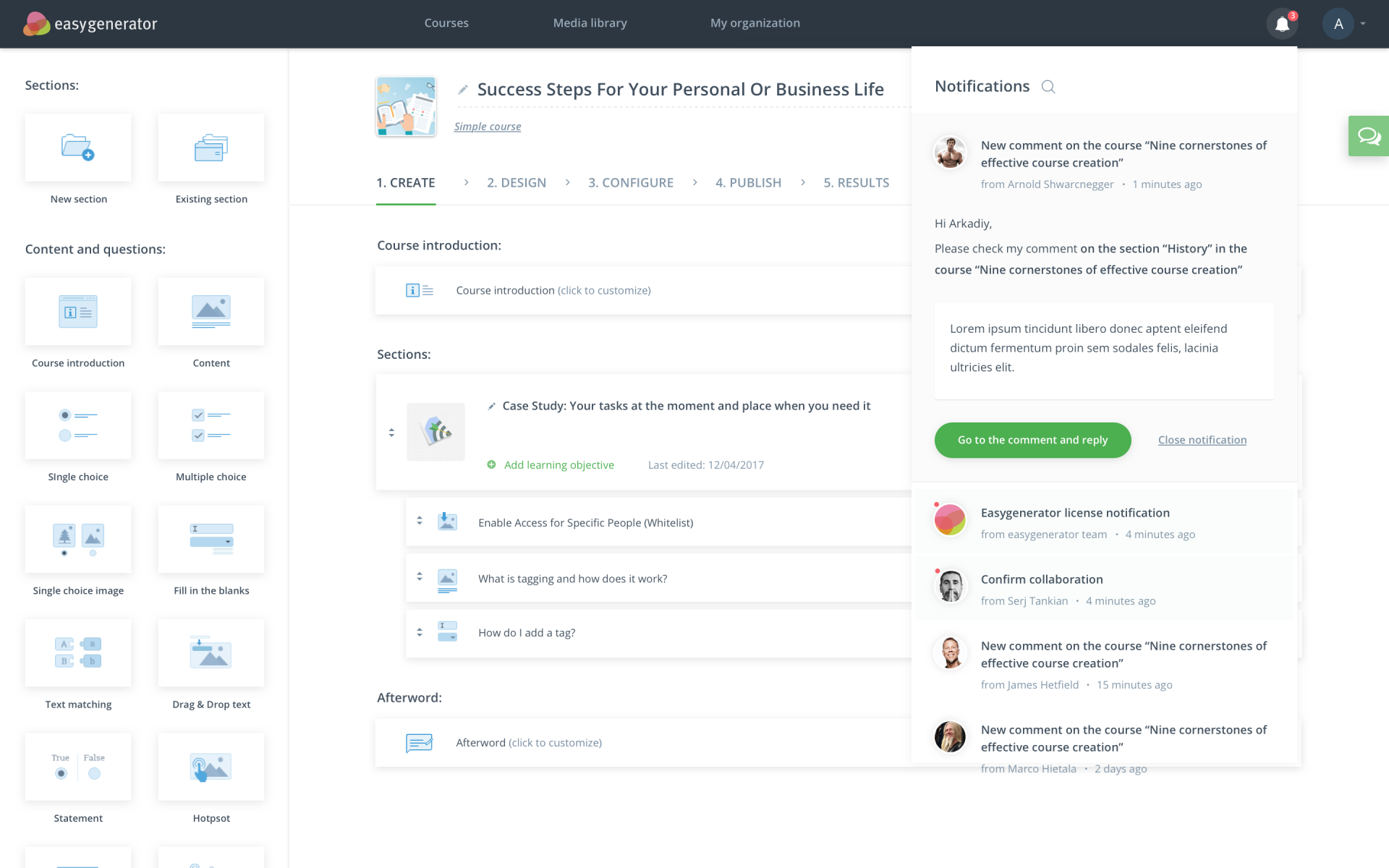This screenshot has height=868, width=1389.
Task: Pick the Multiple choice question tile
Action: (211, 425)
